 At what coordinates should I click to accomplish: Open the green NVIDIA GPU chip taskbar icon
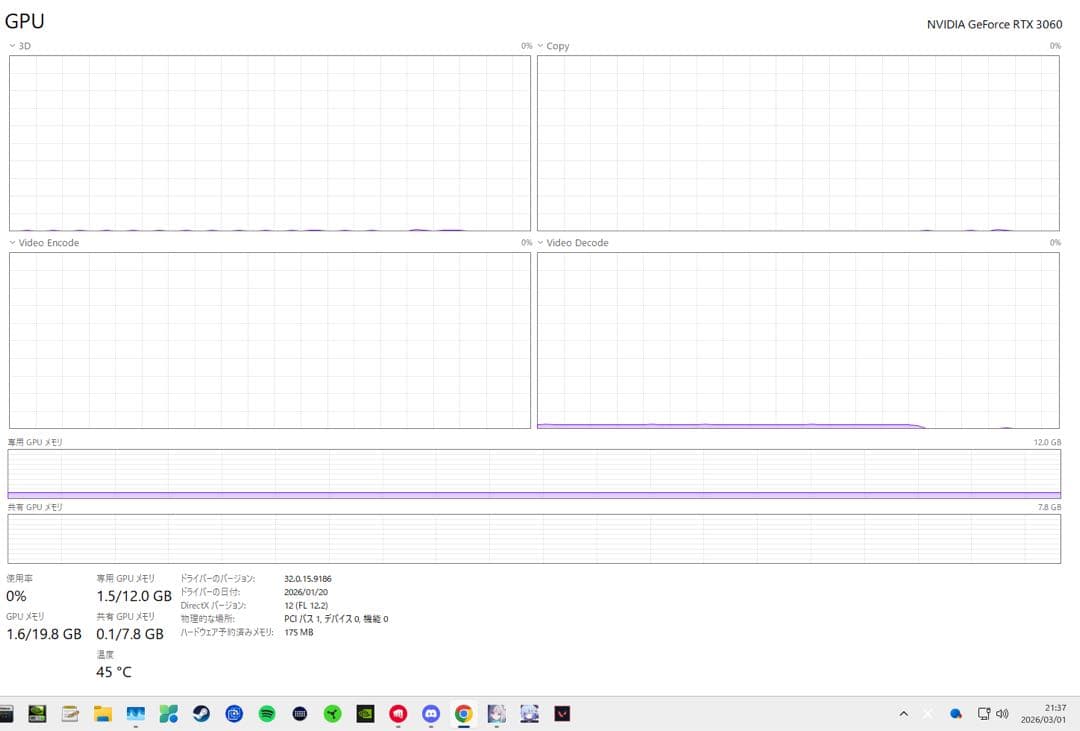37,714
